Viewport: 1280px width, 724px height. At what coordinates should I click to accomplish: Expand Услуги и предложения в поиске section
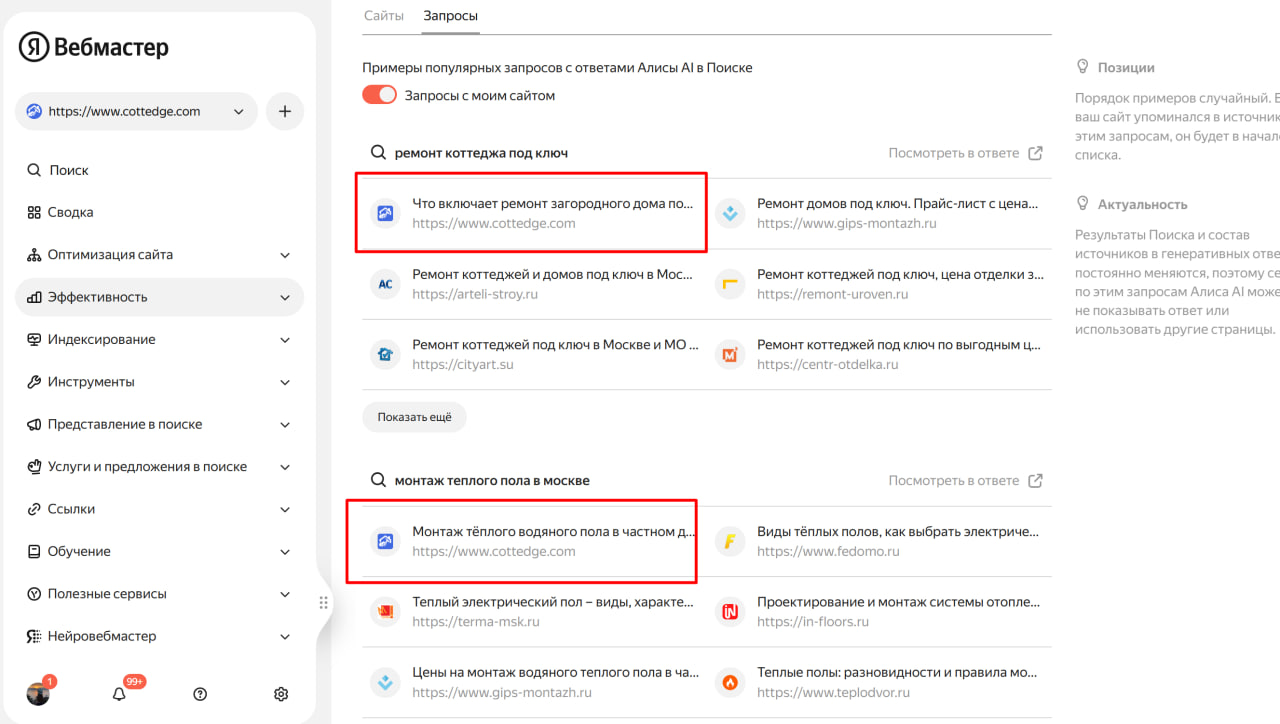pyautogui.click(x=285, y=466)
